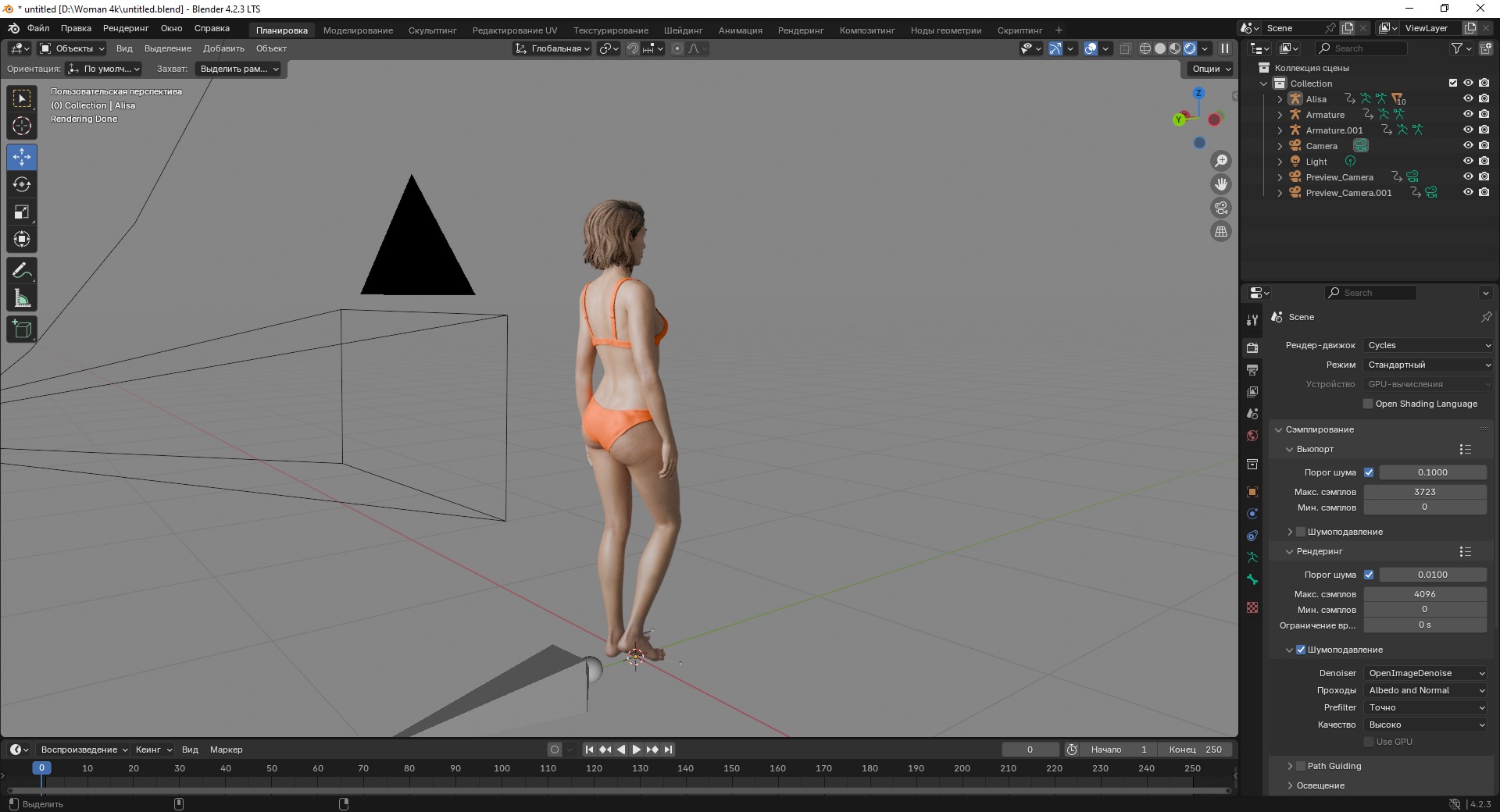The height and width of the screenshot is (812, 1500).
Task: Switch to rendered viewport shading
Action: pos(1190,48)
